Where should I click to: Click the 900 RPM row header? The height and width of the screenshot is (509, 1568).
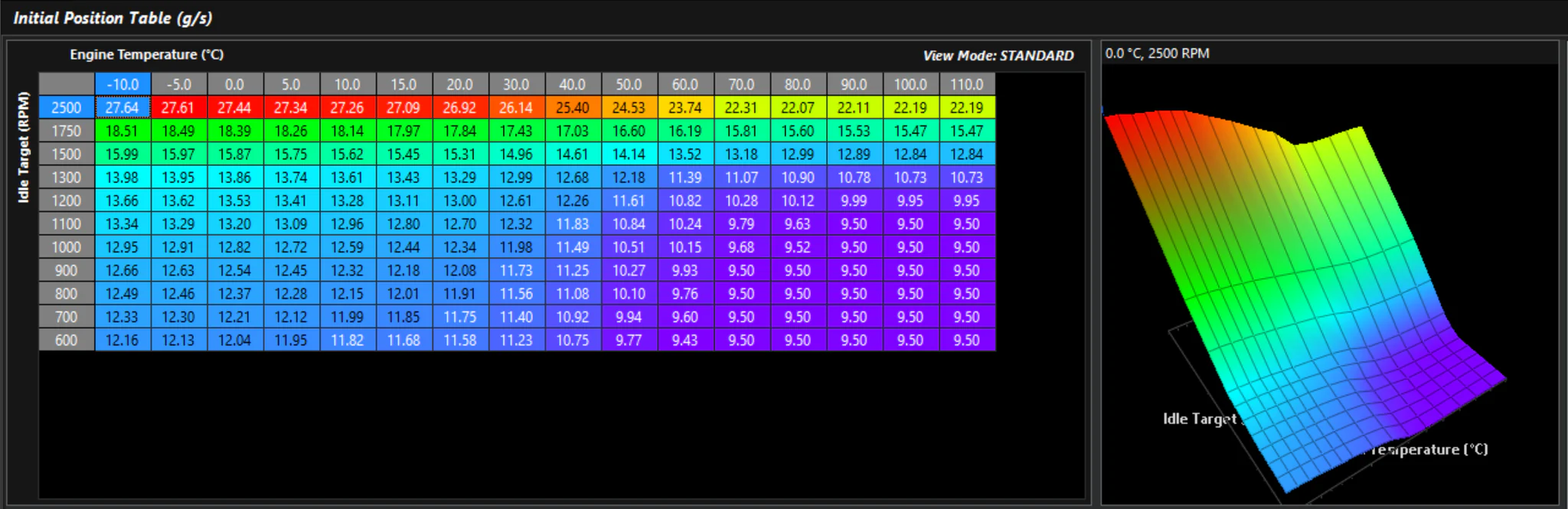[67, 270]
